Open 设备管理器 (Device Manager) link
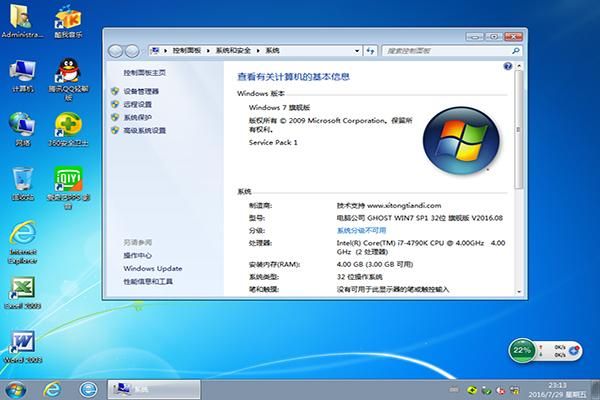600x400 pixels. click(x=141, y=91)
